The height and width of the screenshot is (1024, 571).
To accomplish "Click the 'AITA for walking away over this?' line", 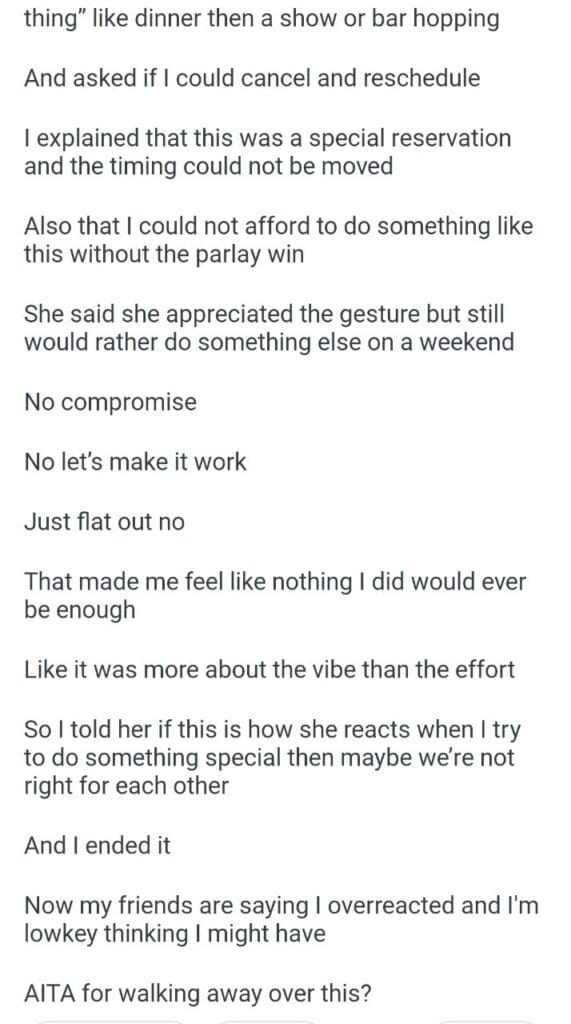I will tap(198, 993).
